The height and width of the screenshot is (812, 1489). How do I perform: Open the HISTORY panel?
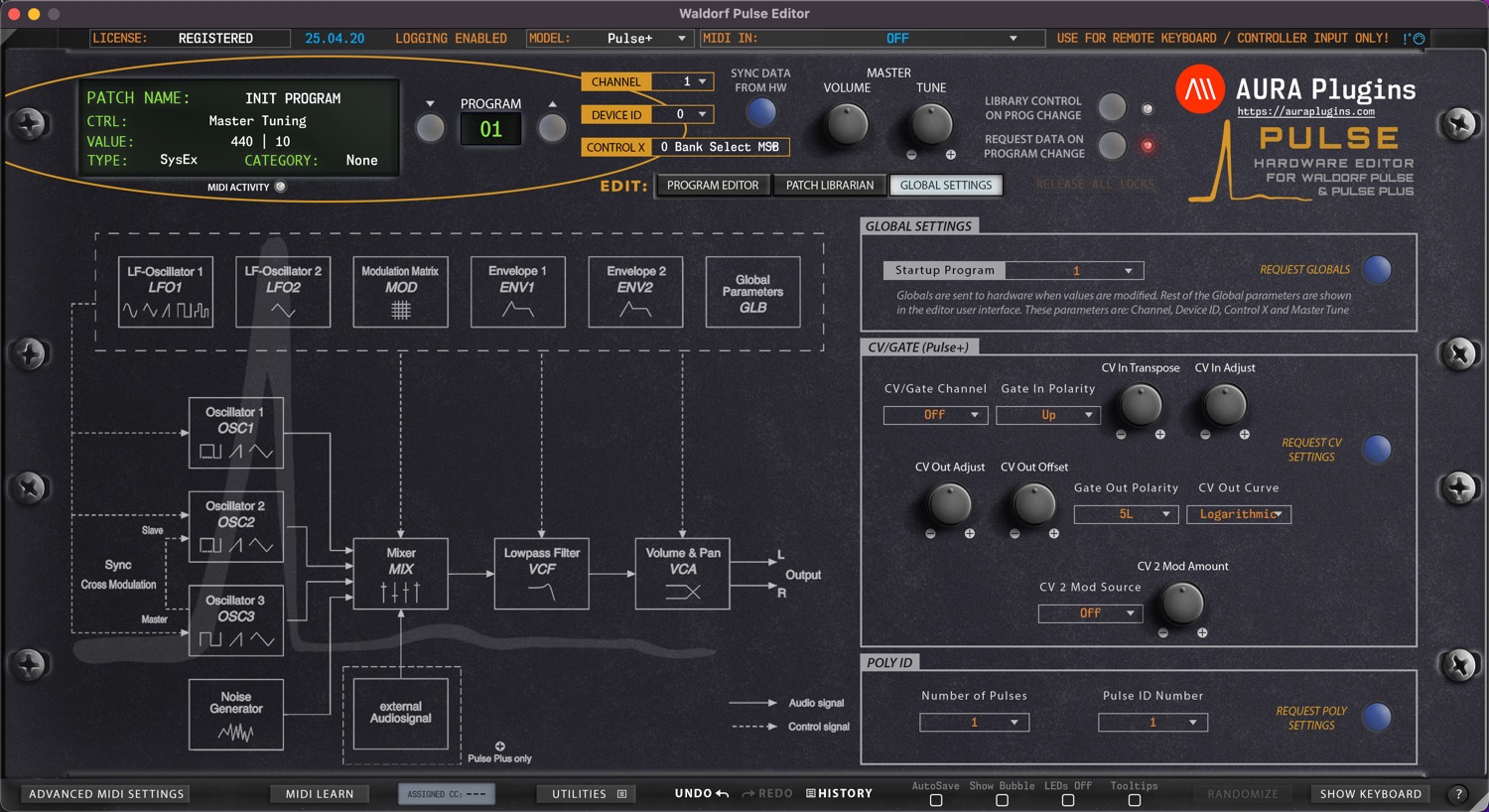point(839,793)
